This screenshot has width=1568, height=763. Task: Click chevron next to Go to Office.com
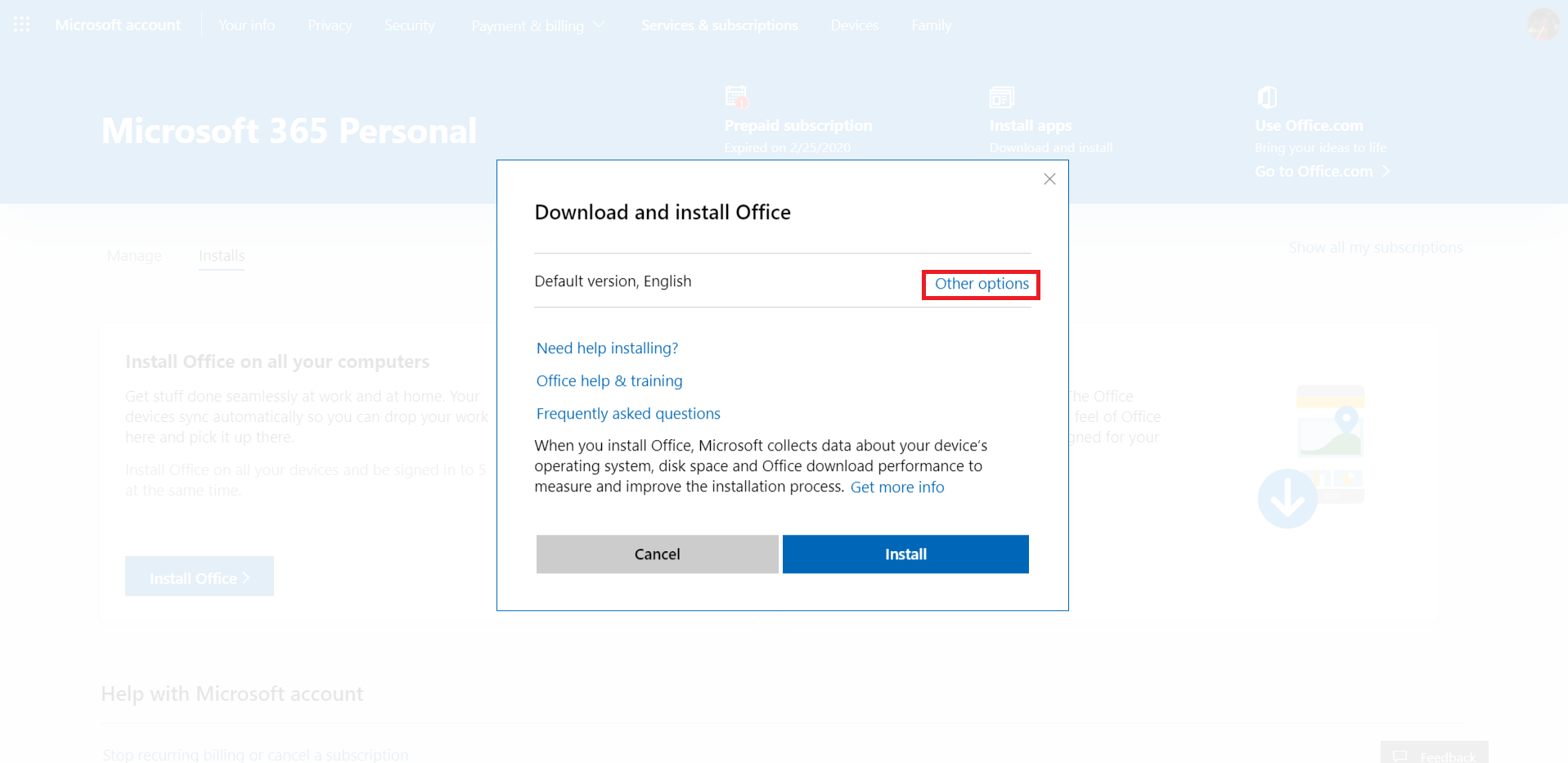1386,171
